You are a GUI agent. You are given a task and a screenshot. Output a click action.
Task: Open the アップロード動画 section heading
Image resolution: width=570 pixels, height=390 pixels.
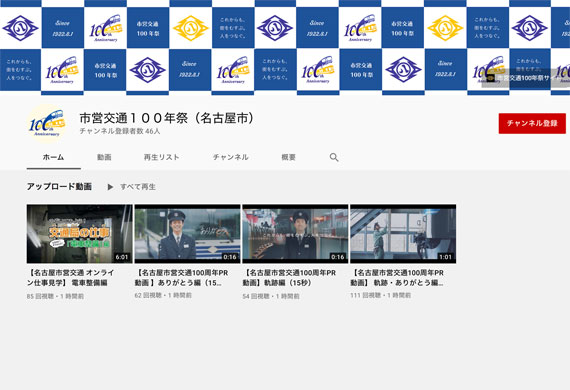tap(59, 186)
